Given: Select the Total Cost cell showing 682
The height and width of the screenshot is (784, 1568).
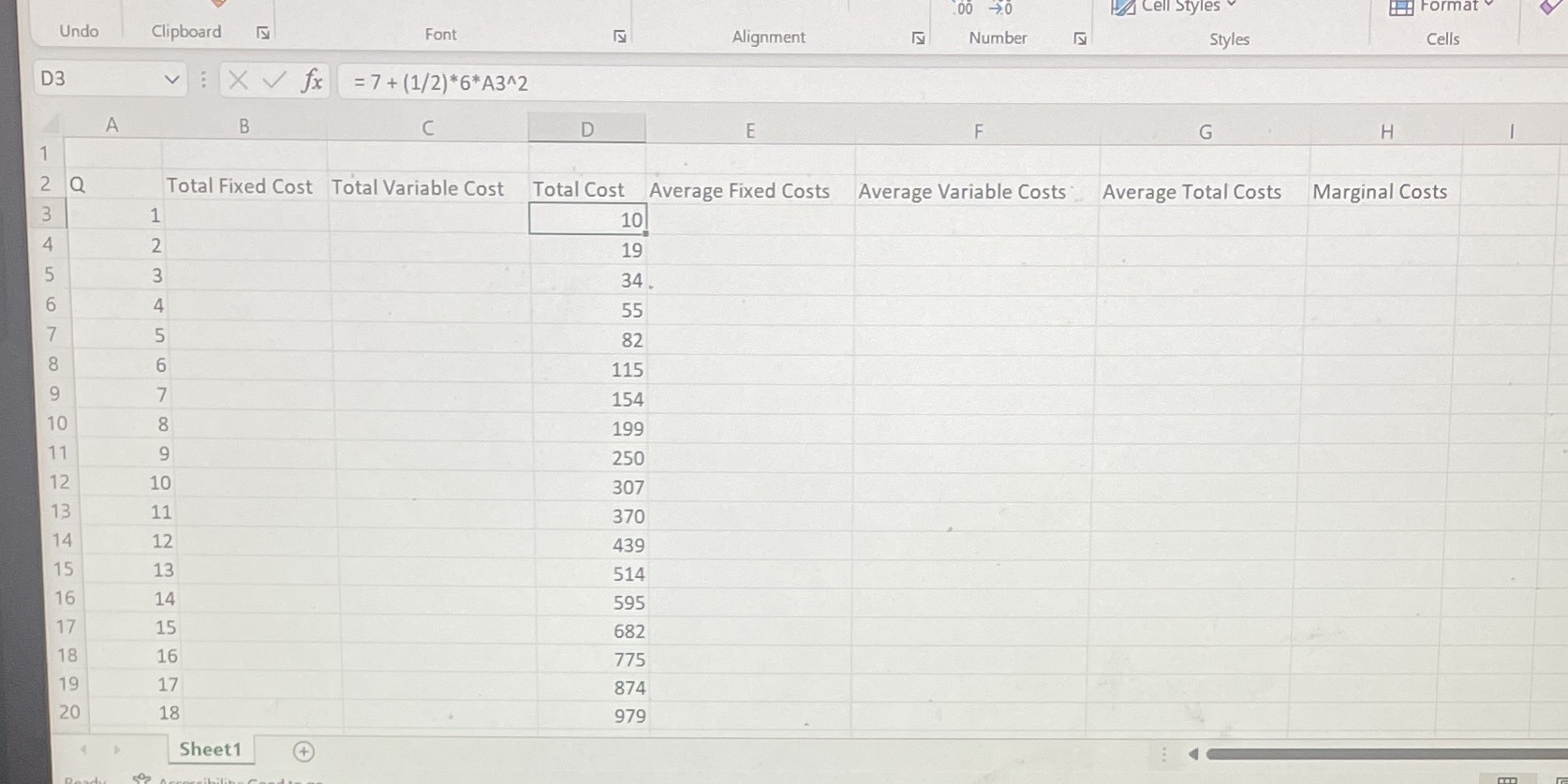Looking at the screenshot, I should (x=594, y=631).
